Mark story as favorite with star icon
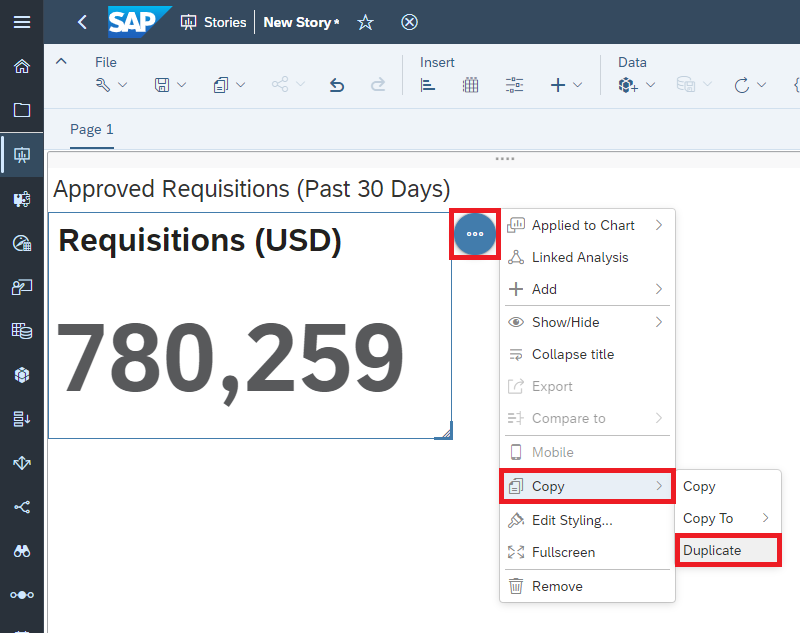Viewport: 800px width, 637px height. [365, 22]
